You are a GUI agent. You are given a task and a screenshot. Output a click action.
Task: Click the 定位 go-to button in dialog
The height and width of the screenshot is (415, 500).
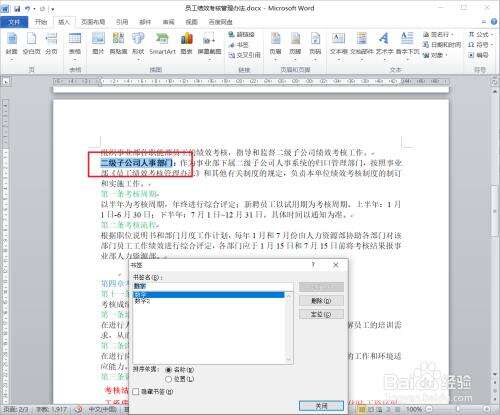pos(321,314)
